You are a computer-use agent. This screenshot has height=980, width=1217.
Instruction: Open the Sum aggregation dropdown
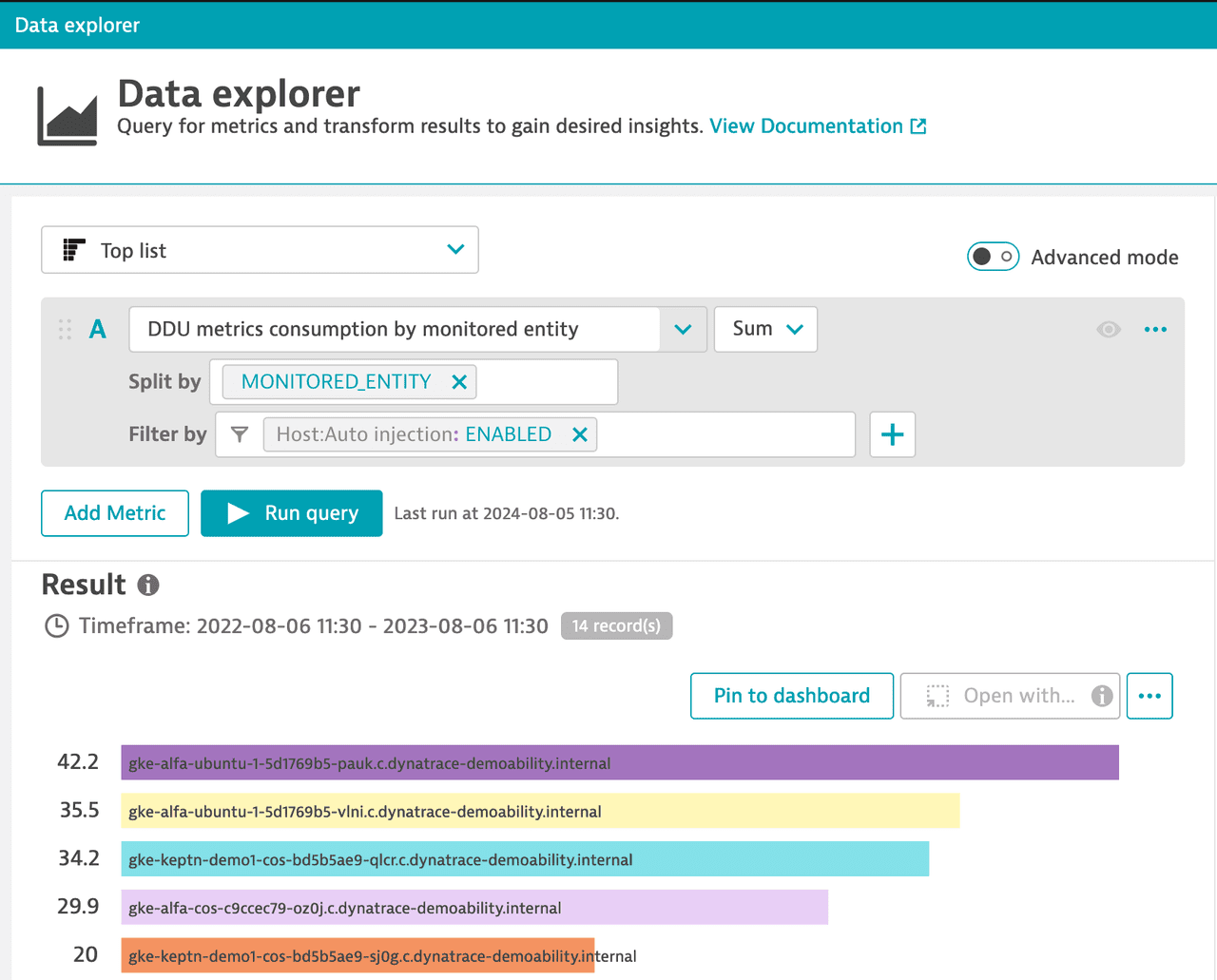pyautogui.click(x=765, y=329)
